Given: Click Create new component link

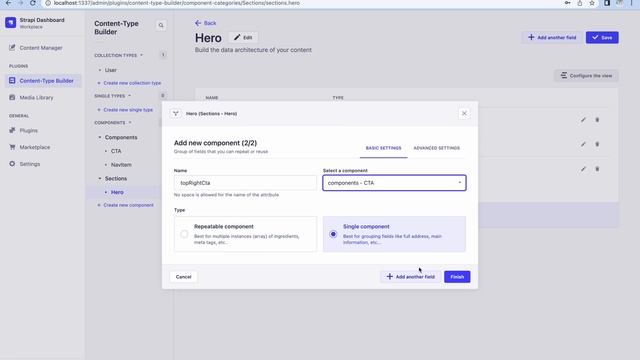Looking at the screenshot, I should pos(126,205).
